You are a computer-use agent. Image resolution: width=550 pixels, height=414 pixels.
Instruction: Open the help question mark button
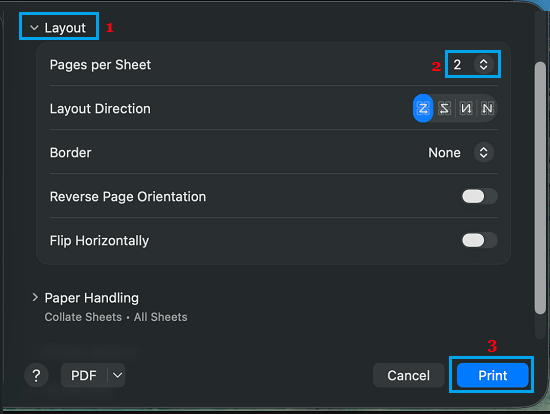click(36, 375)
